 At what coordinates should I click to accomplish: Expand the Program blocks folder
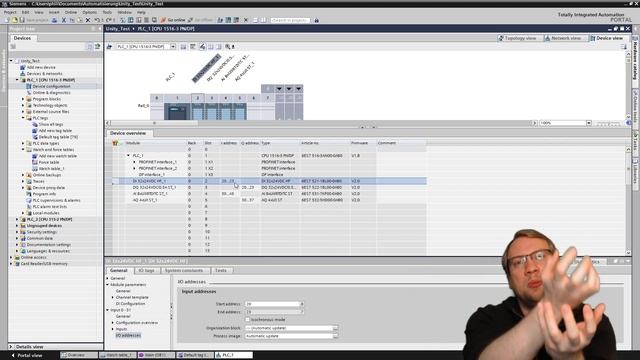(x=23, y=99)
